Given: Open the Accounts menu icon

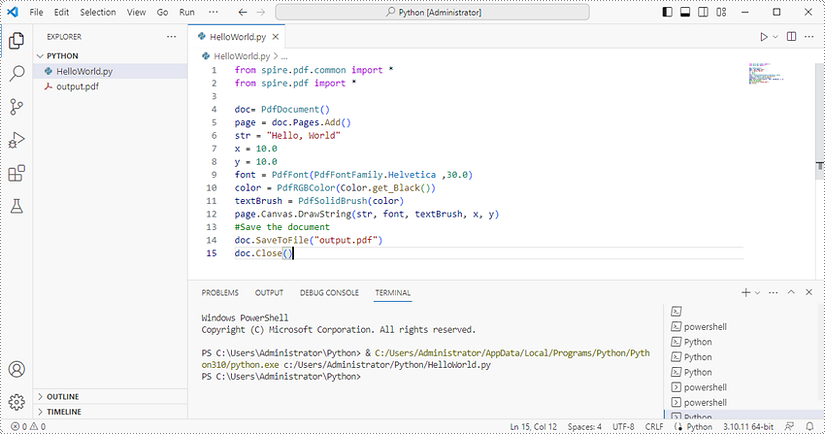Looking at the screenshot, I should point(16,369).
